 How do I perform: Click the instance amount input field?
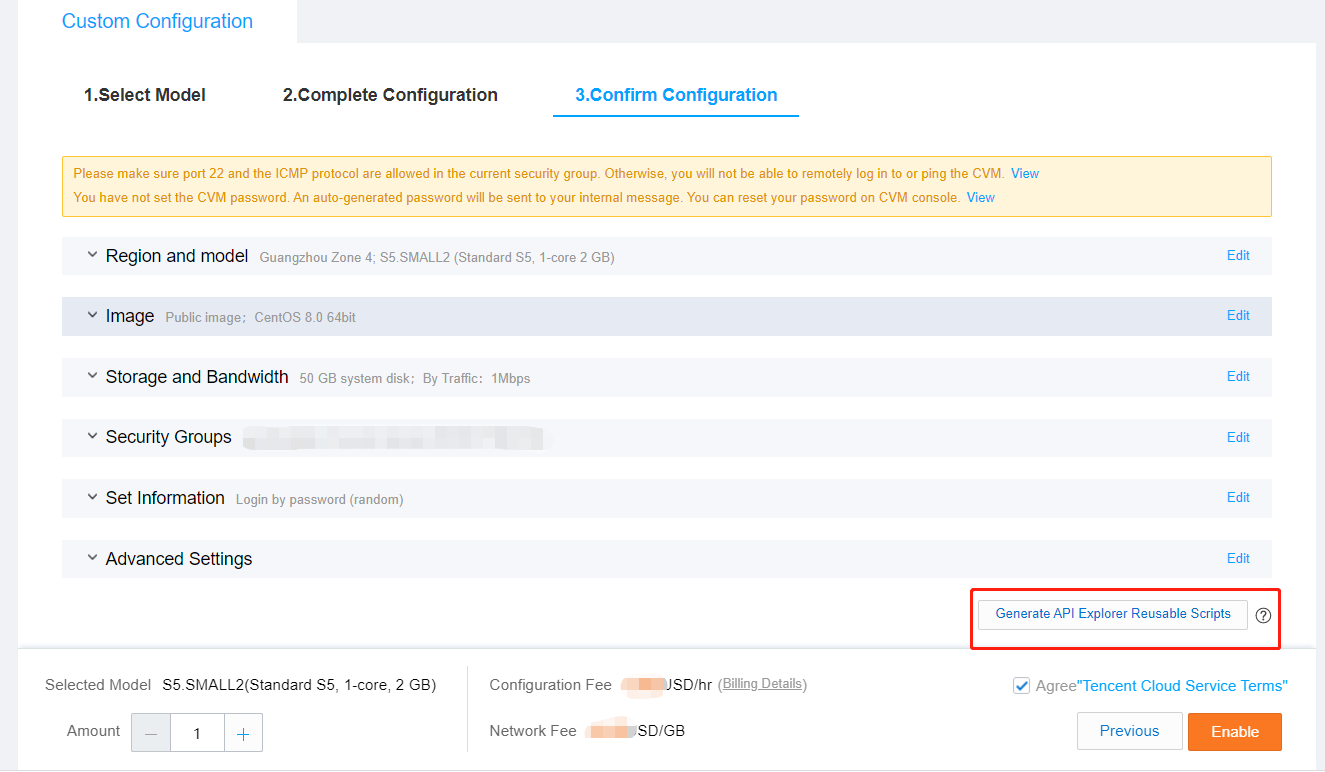(197, 732)
